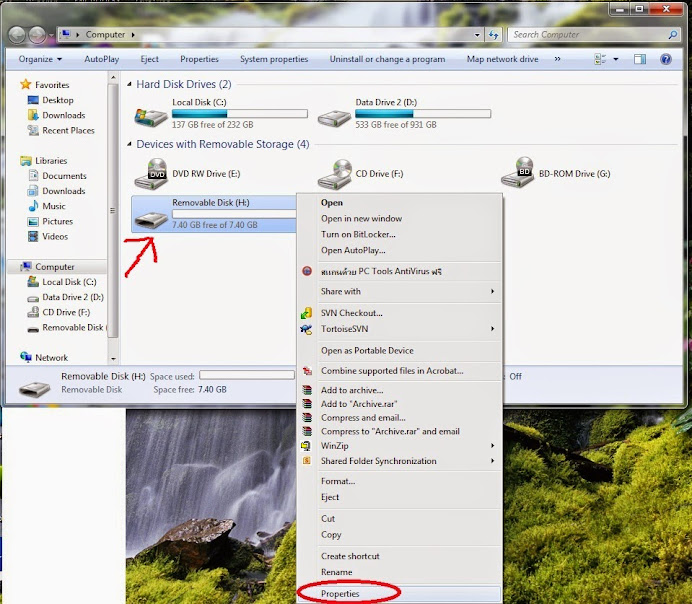
Task: Open the Help question mark icon
Action: pyautogui.click(x=666, y=59)
